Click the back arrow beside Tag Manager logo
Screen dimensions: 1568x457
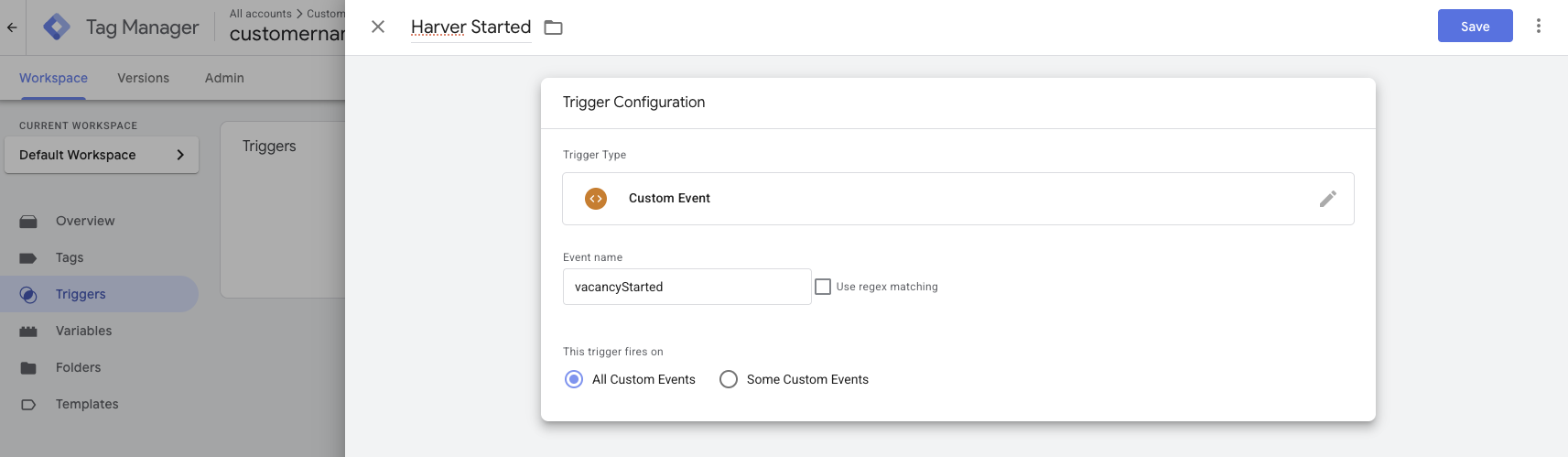pyautogui.click(x=12, y=27)
